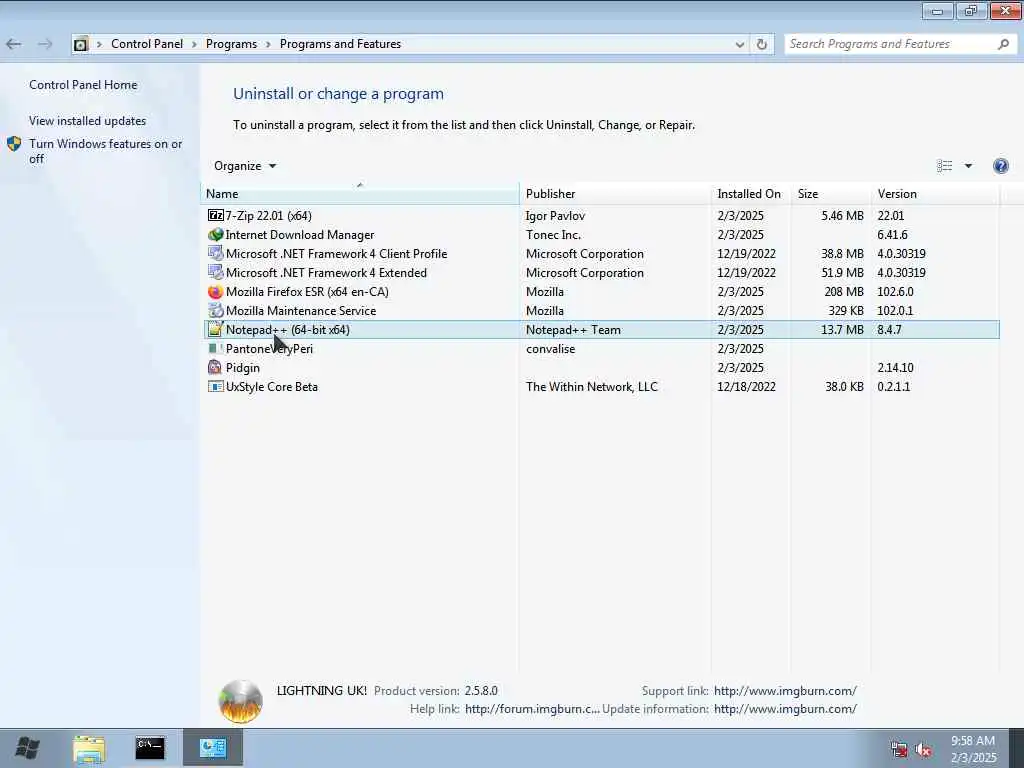1024x768 pixels.
Task: Click the muted volume tray icon
Action: (x=923, y=750)
